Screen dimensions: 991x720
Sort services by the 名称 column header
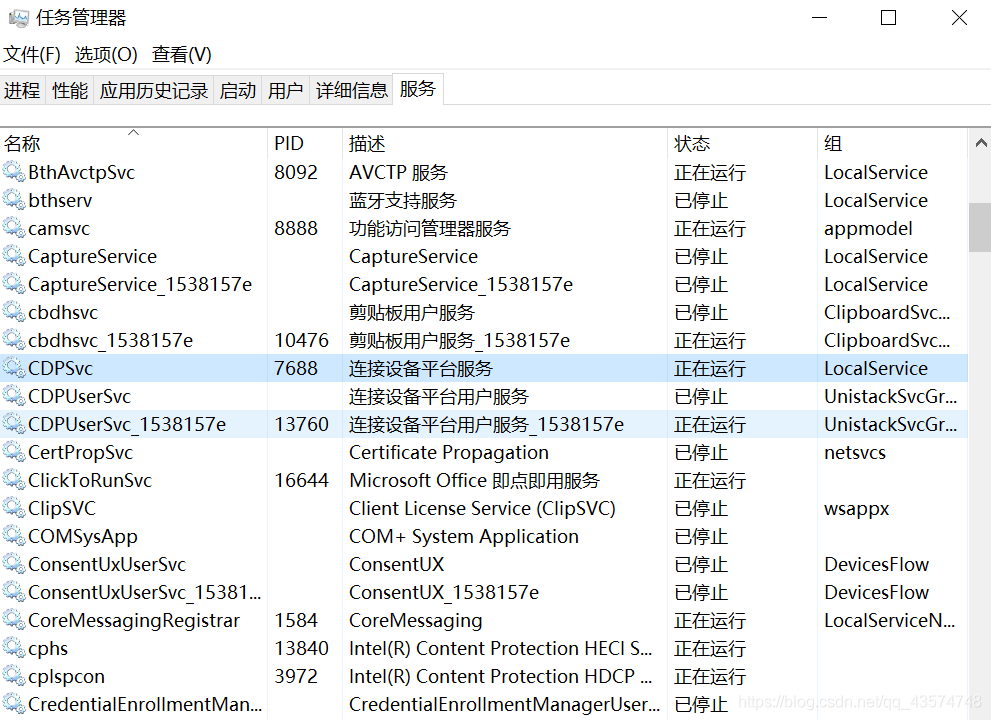click(133, 143)
